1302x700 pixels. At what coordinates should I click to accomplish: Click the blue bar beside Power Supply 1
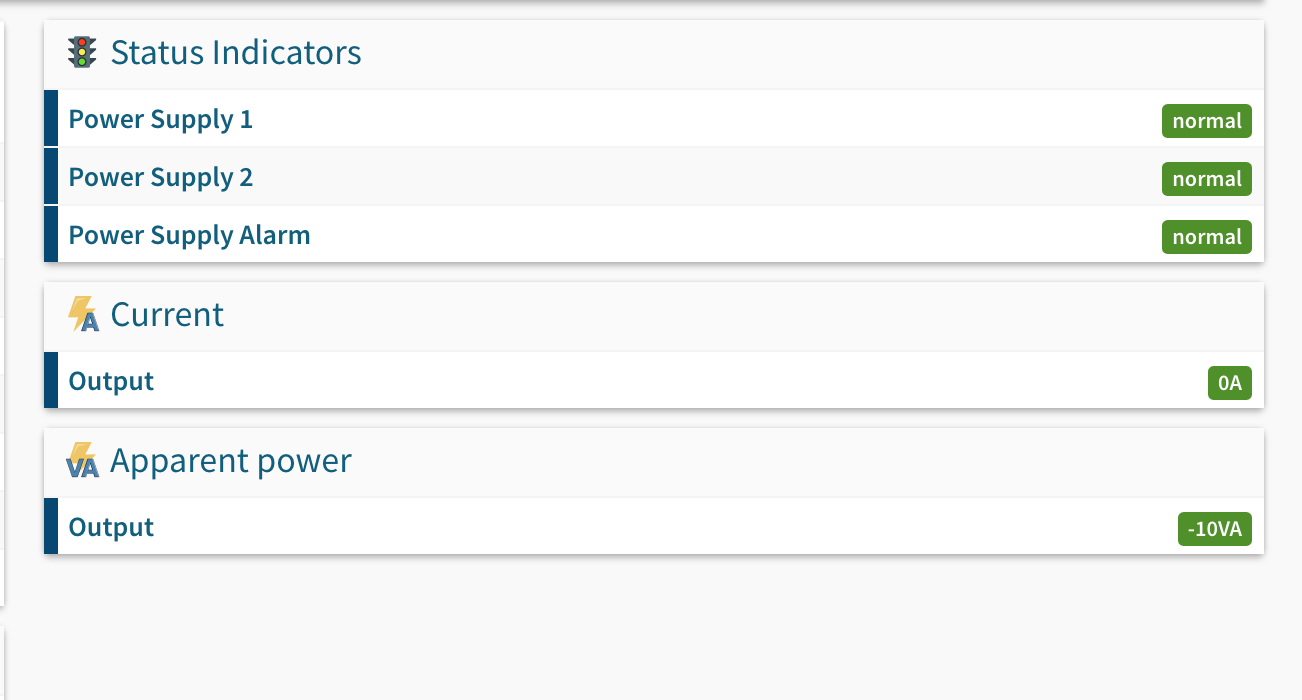[x=51, y=119]
